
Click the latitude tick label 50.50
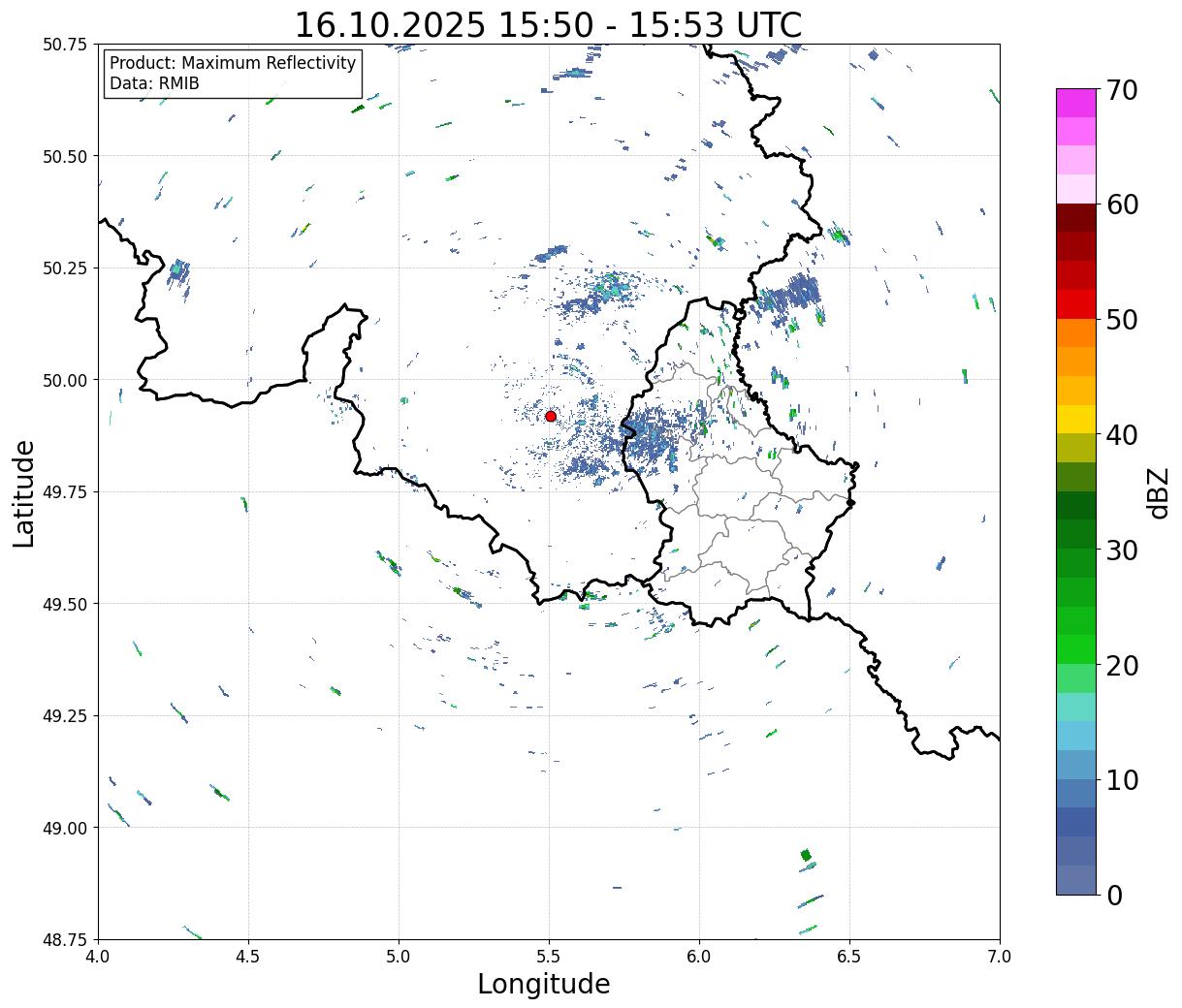tap(65, 156)
